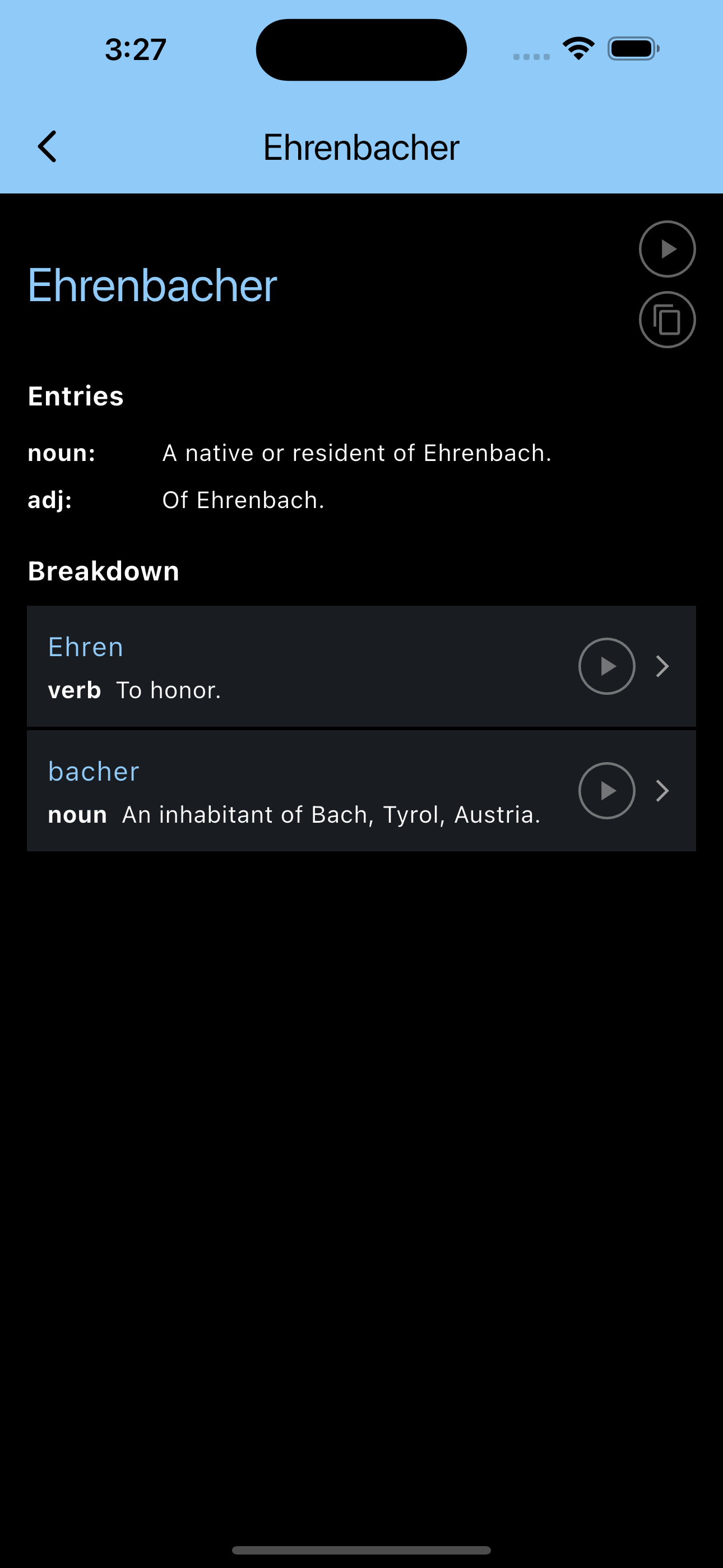723x1568 pixels.
Task: Tap the Ehren word link
Action: tap(86, 647)
